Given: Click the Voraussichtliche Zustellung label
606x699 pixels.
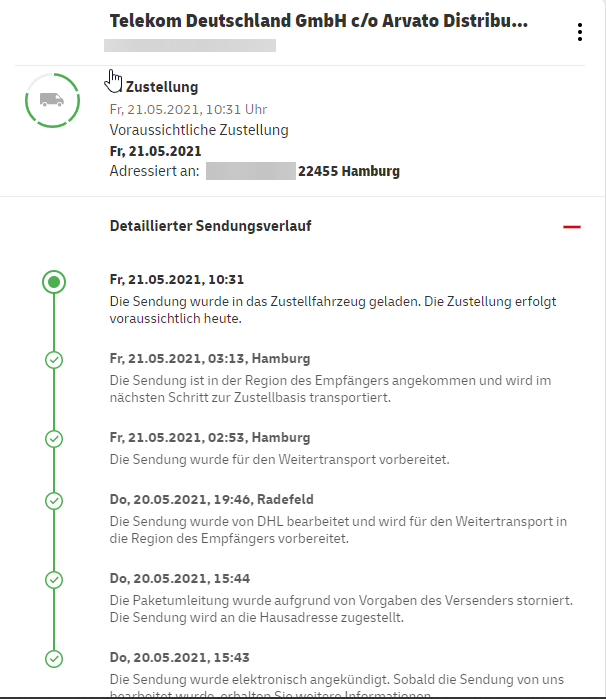Looking at the screenshot, I should tap(199, 130).
